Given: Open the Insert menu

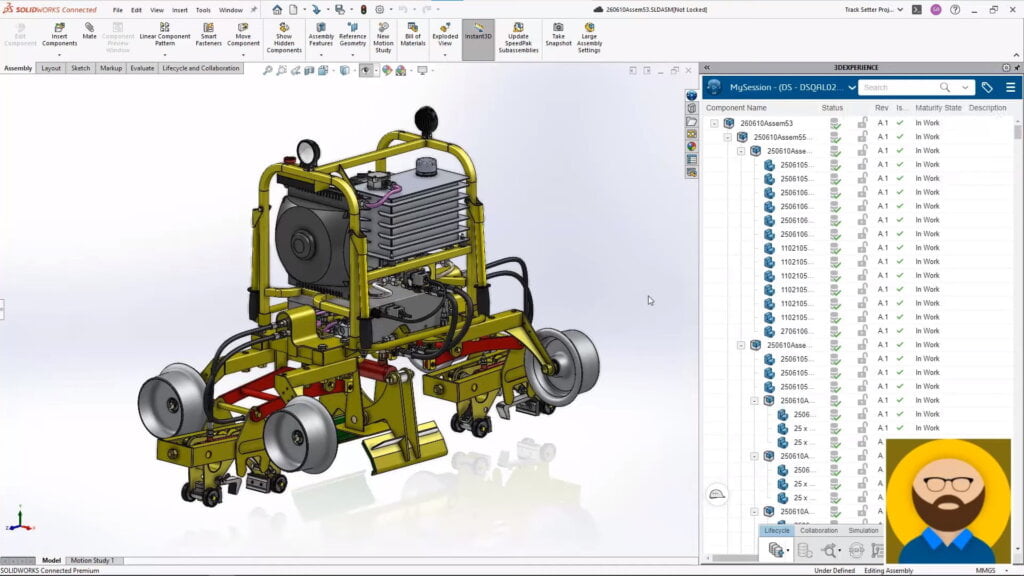Looking at the screenshot, I should tap(179, 9).
